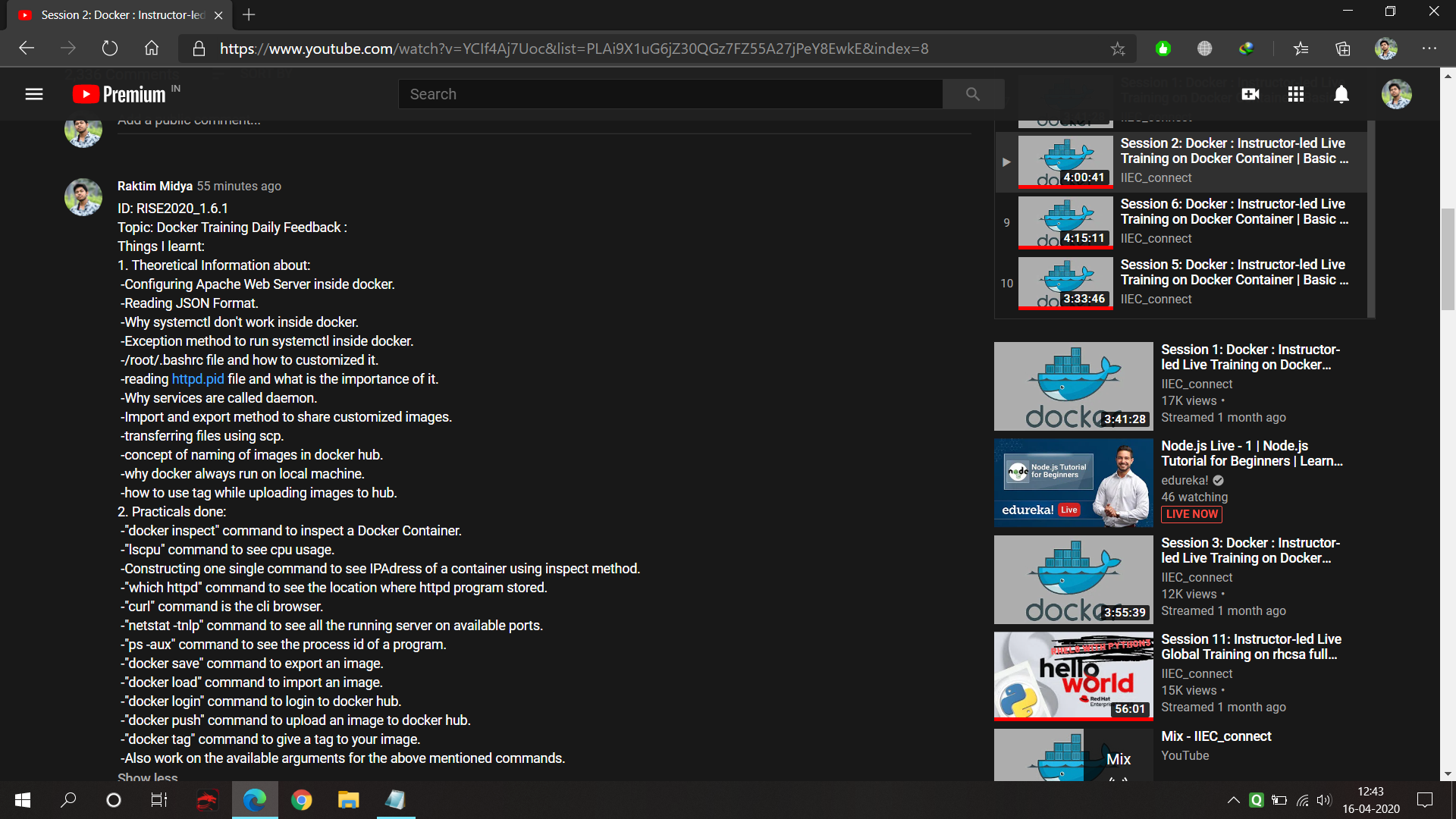Viewport: 1456px width, 819px height.
Task: Click the search magnifier button
Action: pos(973,94)
